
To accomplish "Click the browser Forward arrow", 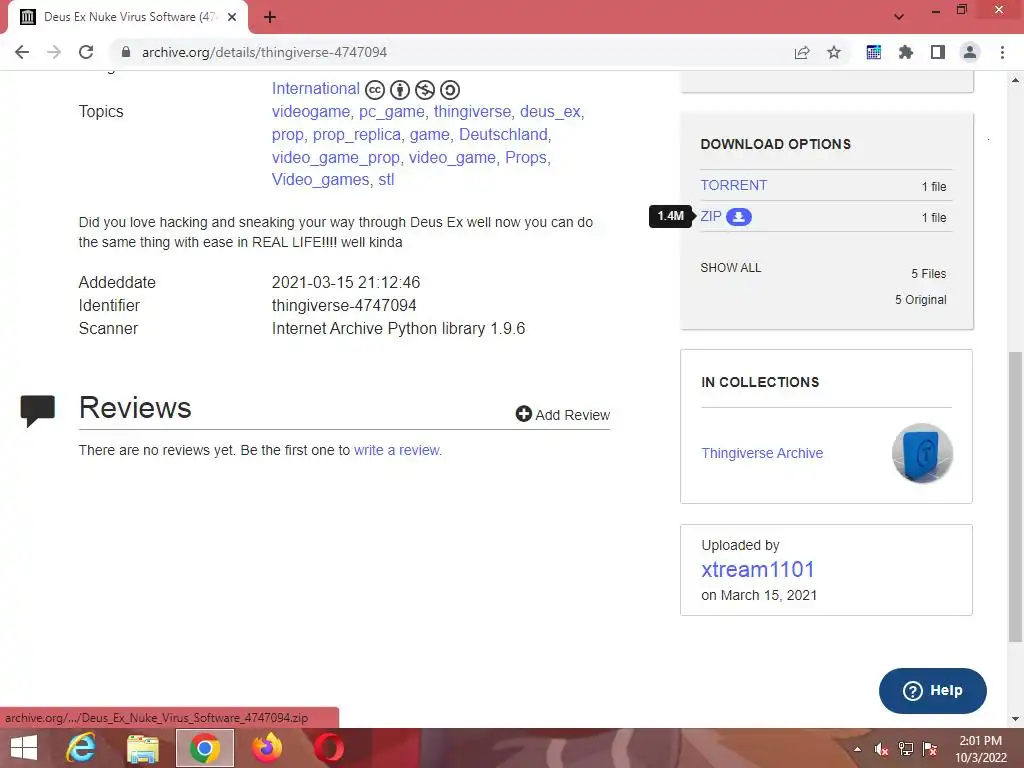I will coord(54,52).
